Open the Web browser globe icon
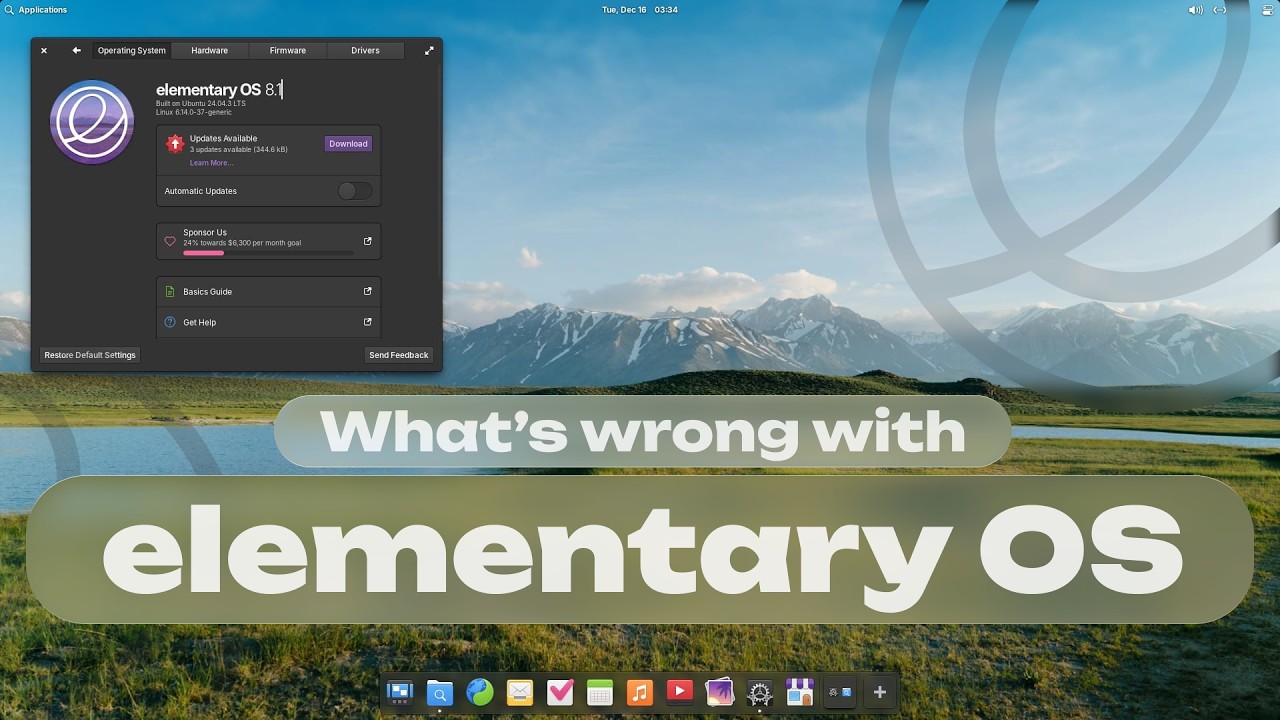The image size is (1280, 720). click(480, 692)
